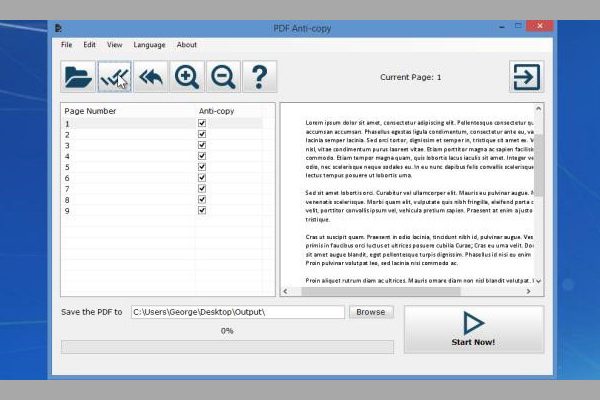Click the double back-arrow toolbar icon
The height and width of the screenshot is (400, 600).
[150, 76]
